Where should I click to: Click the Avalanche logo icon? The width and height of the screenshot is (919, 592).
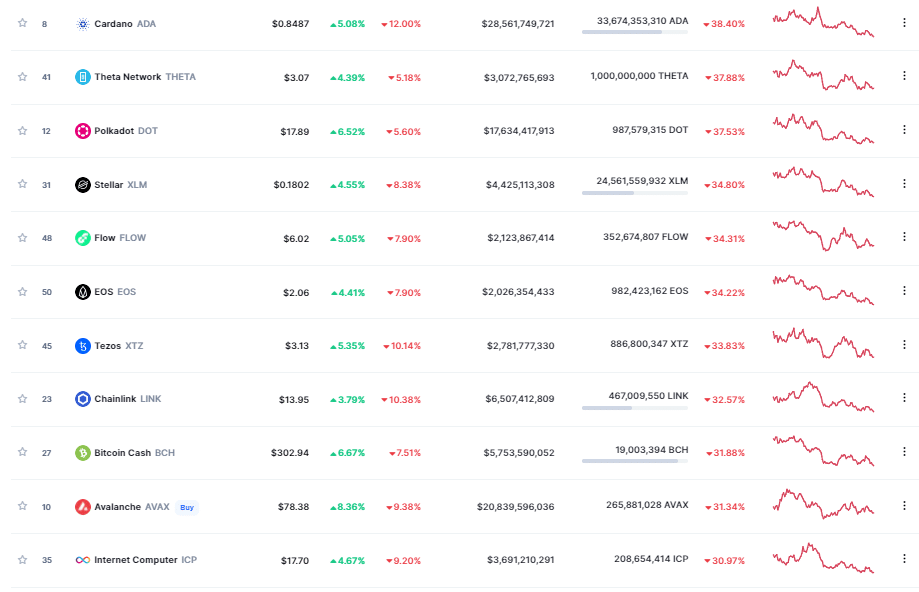83,506
